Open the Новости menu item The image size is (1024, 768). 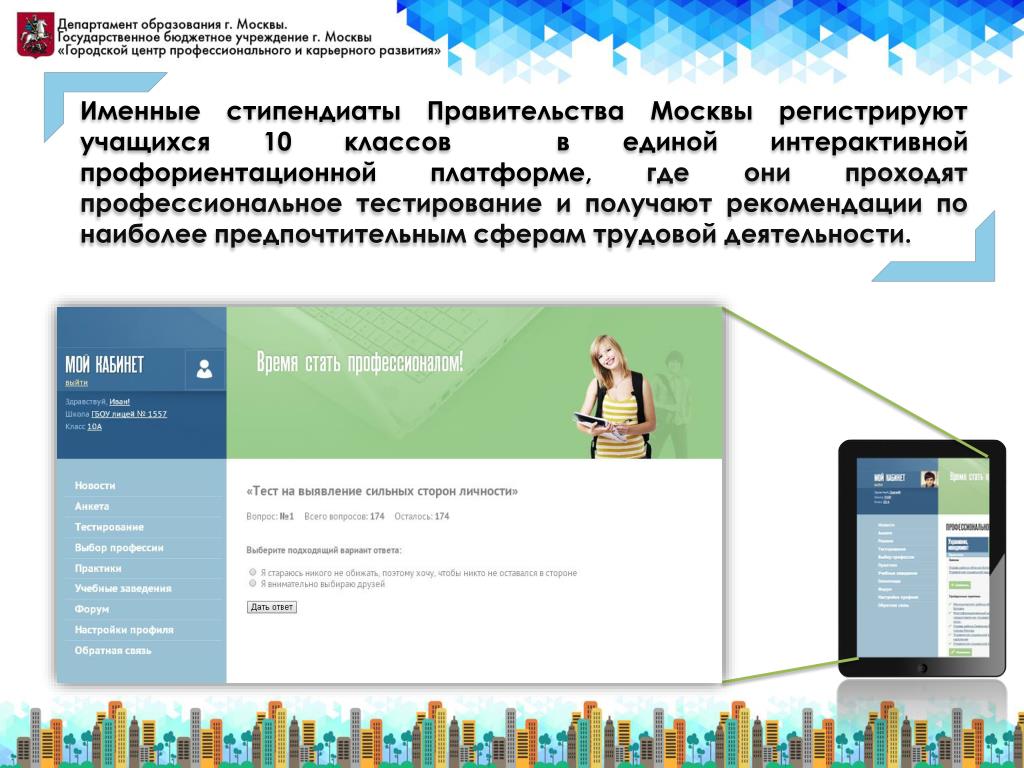click(x=95, y=485)
